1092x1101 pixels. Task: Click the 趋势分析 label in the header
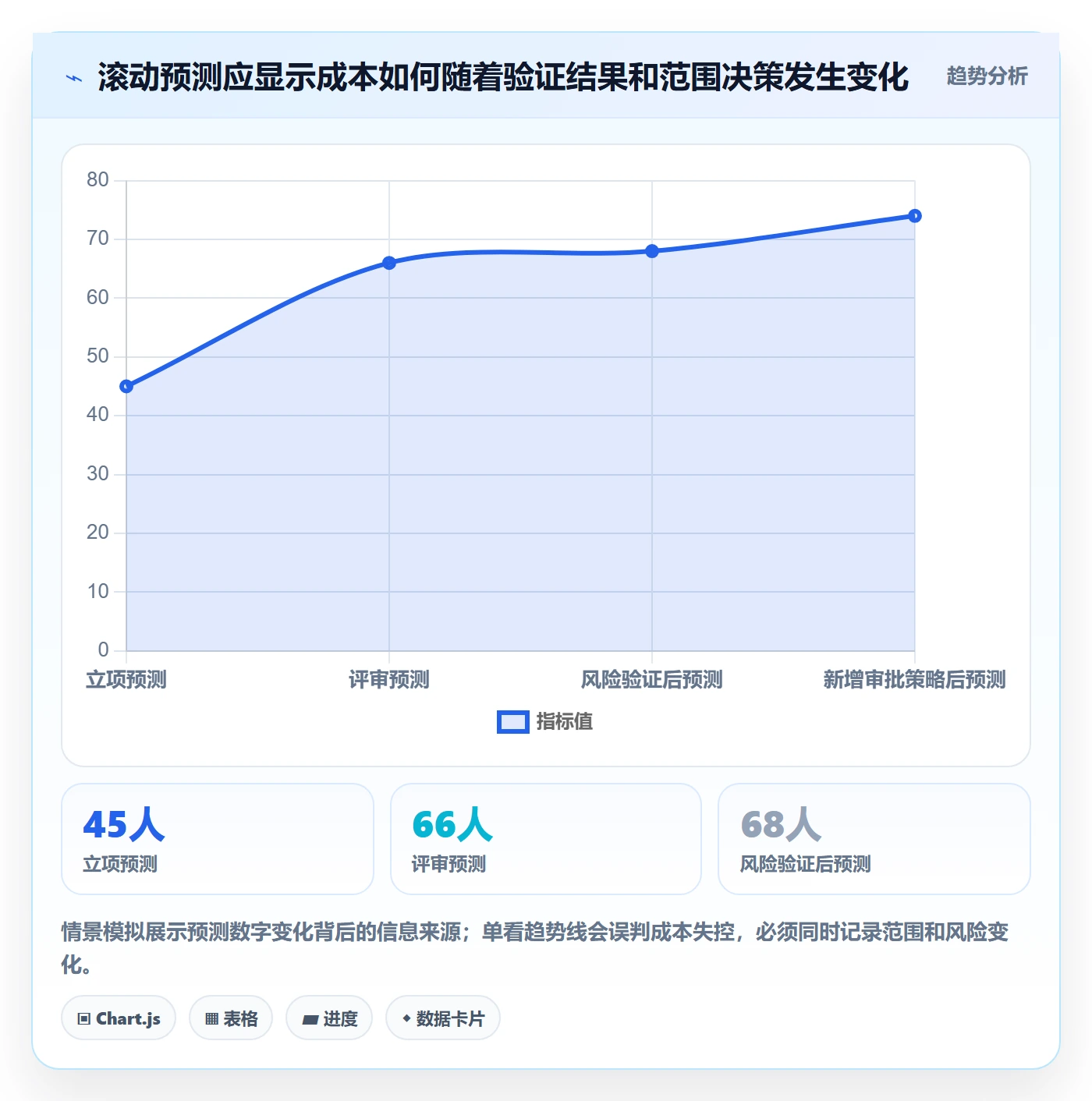pyautogui.click(x=987, y=76)
